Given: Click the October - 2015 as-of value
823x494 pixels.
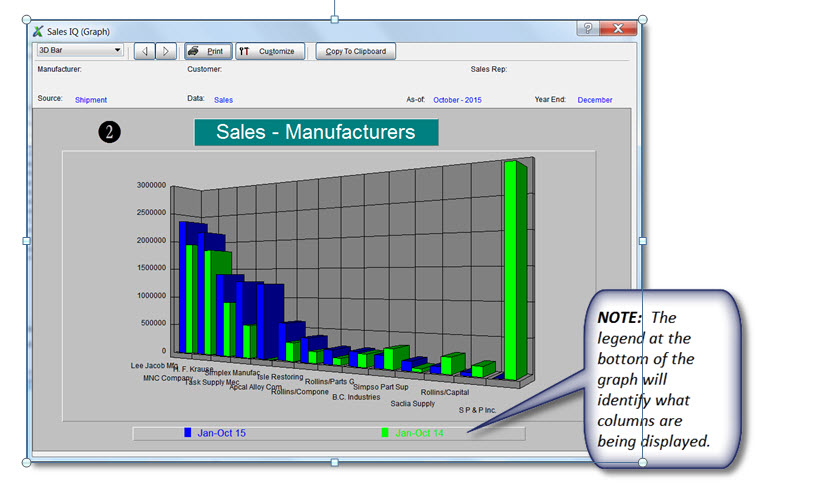Looking at the screenshot, I should click(x=457, y=100).
